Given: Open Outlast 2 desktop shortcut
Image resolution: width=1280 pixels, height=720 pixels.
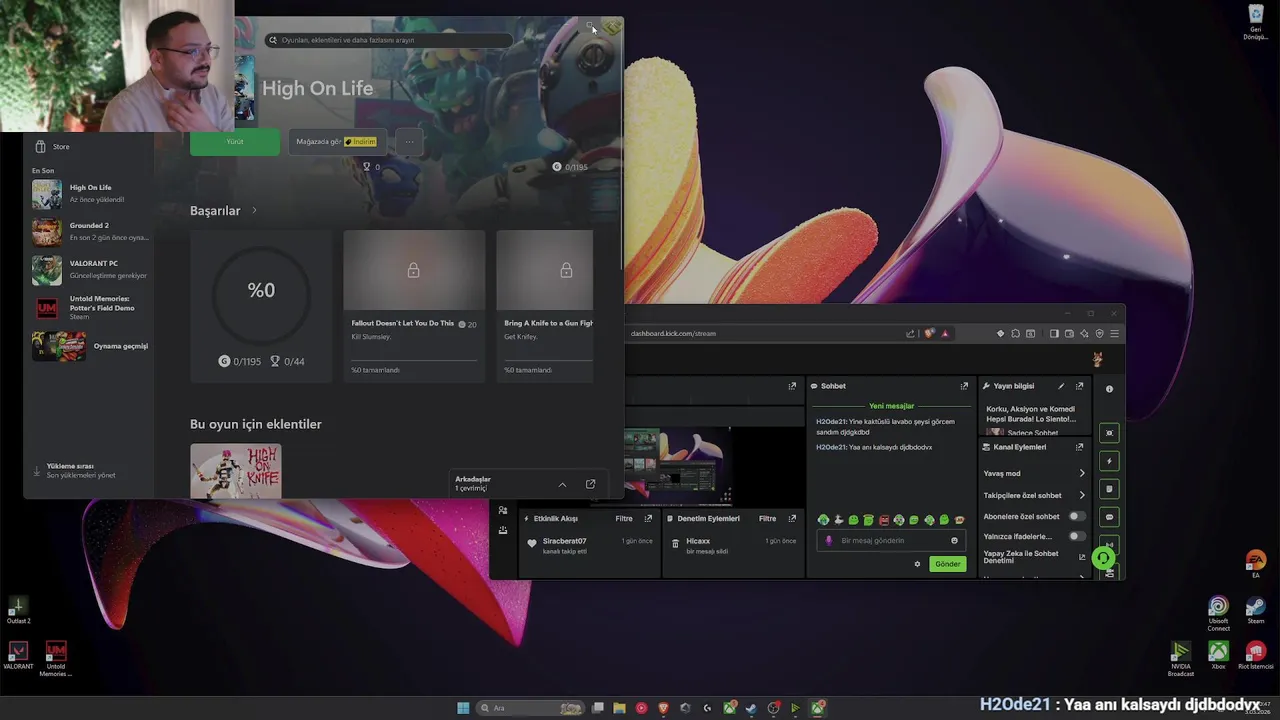Looking at the screenshot, I should point(18,610).
